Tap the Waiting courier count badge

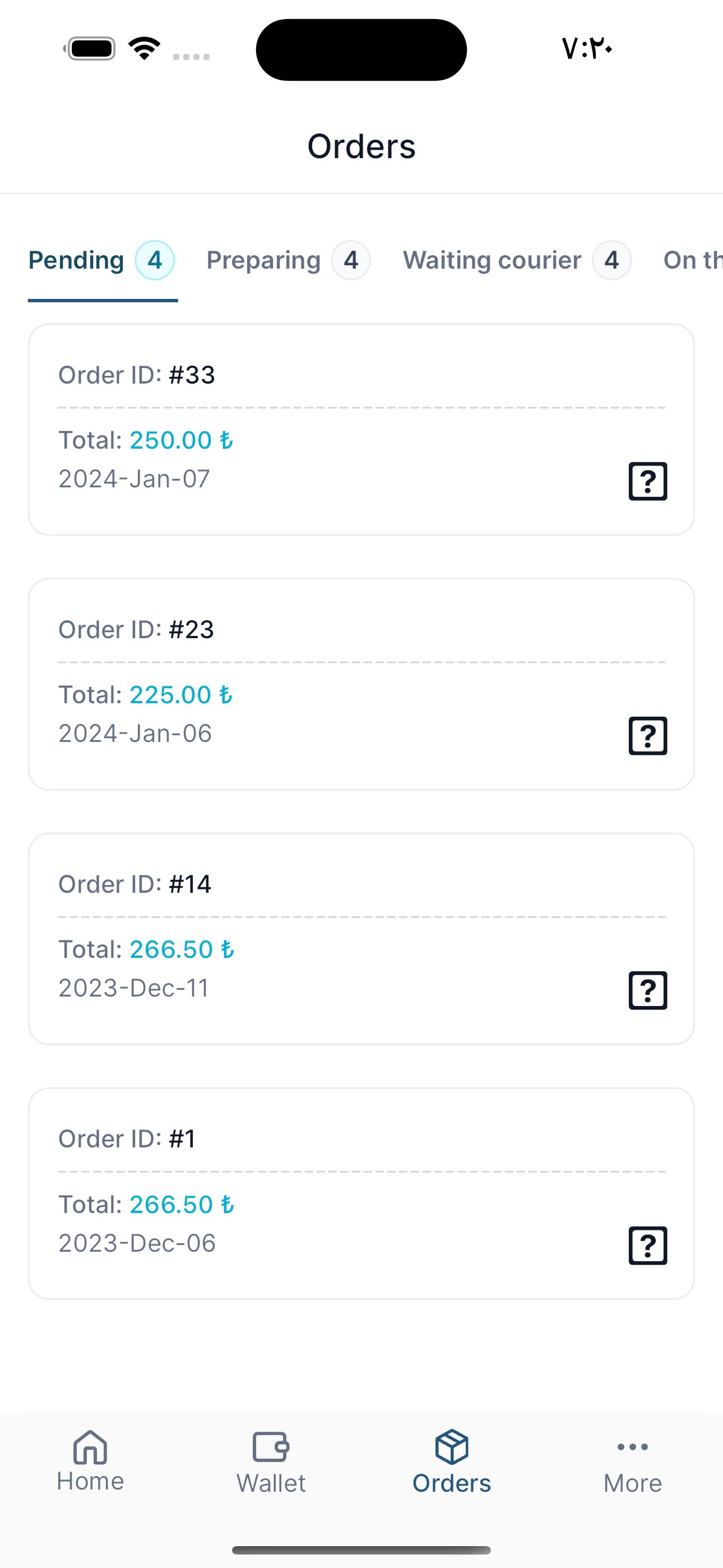[x=611, y=261]
